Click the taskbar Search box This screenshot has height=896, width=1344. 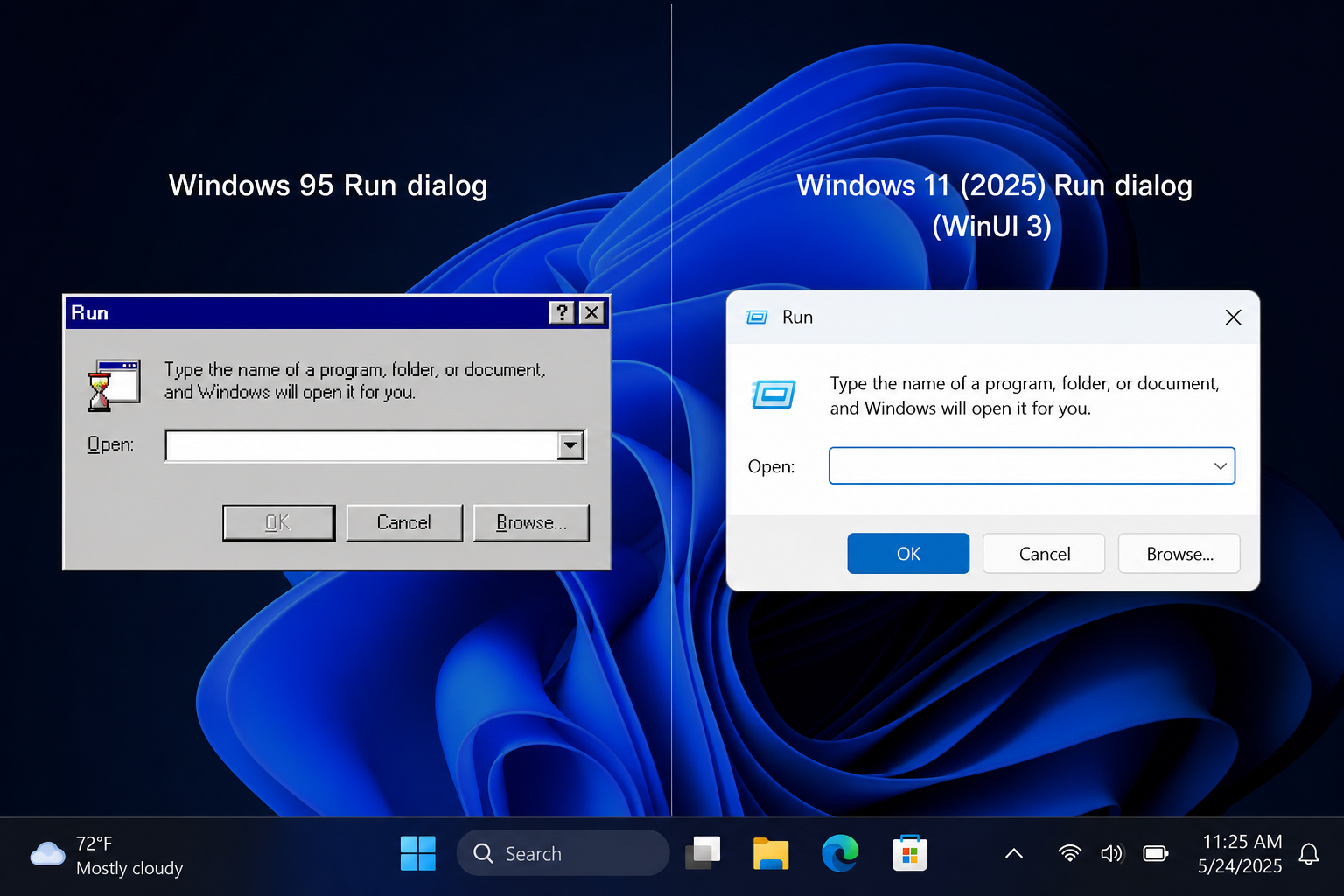click(563, 853)
